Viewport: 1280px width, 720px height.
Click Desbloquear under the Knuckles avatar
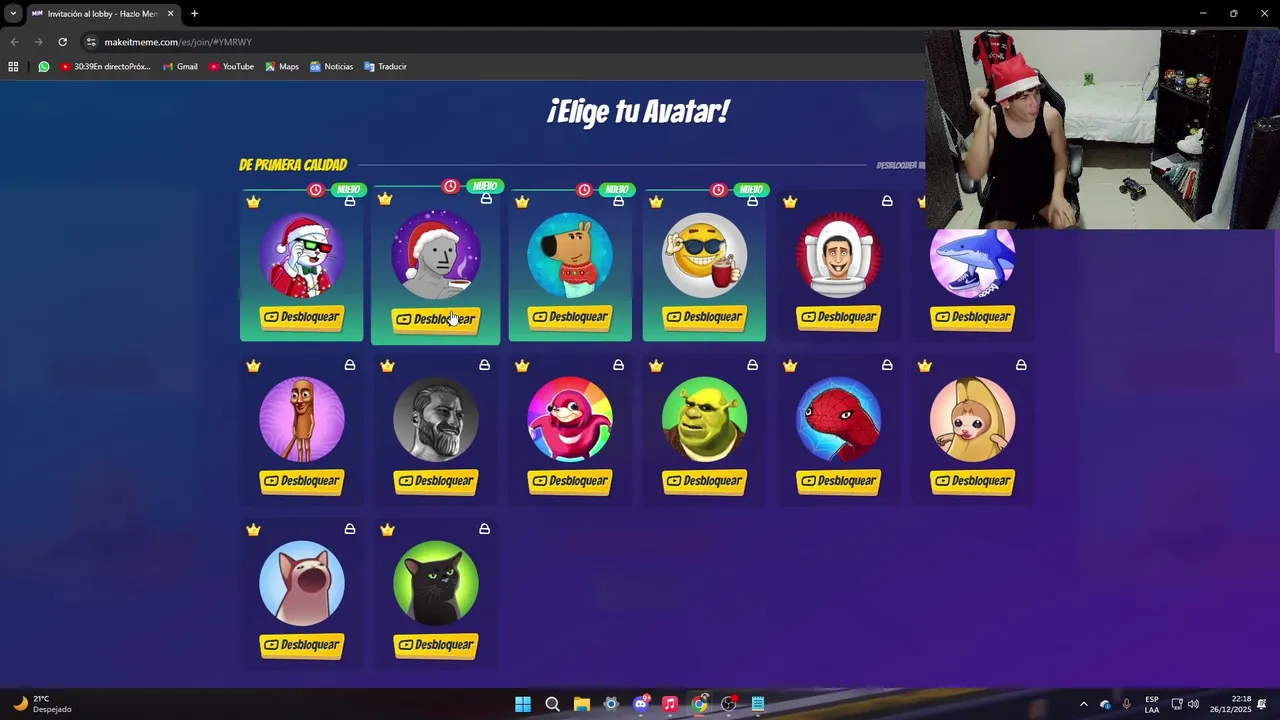point(570,481)
